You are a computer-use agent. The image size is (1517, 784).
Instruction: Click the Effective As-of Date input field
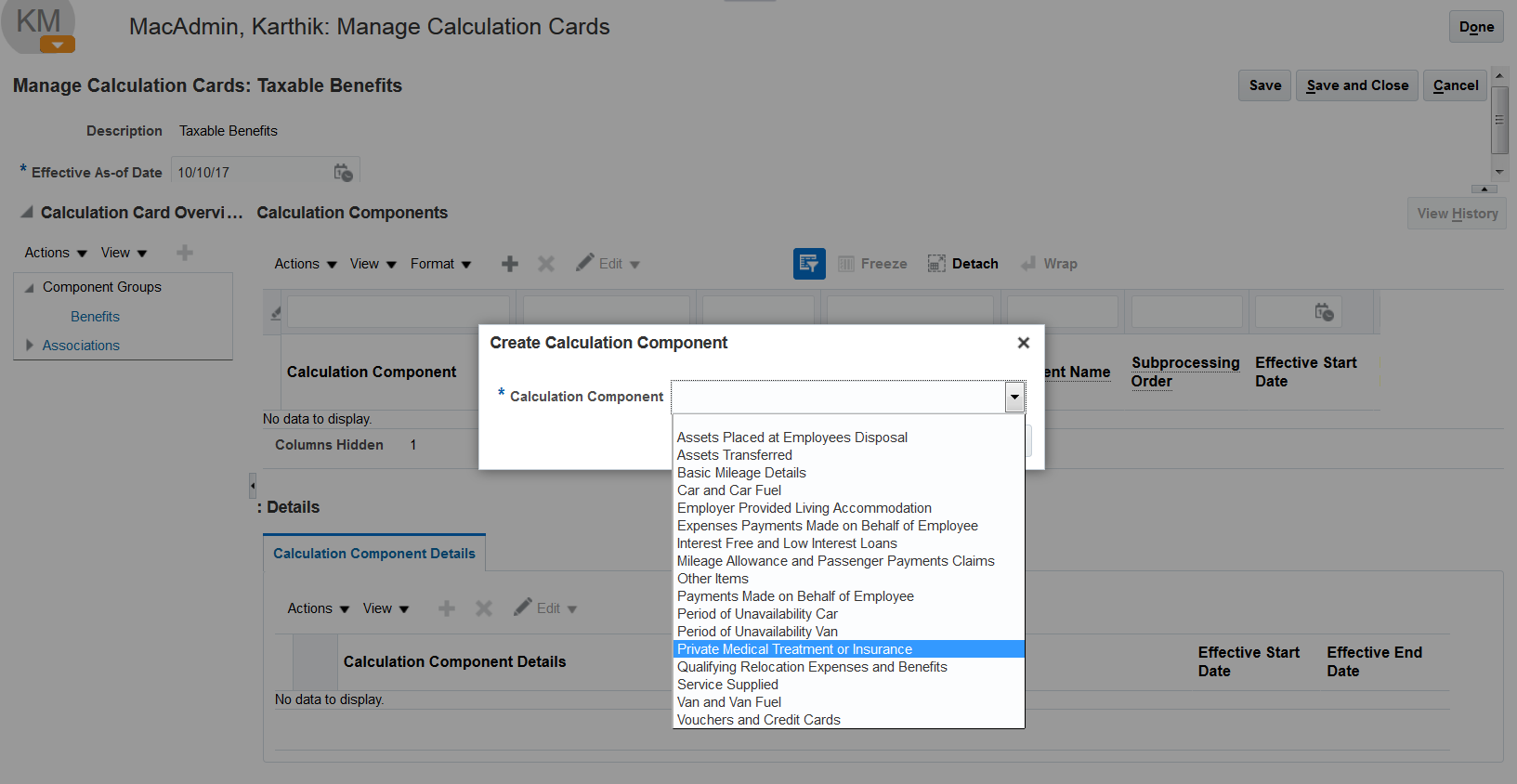coord(251,173)
